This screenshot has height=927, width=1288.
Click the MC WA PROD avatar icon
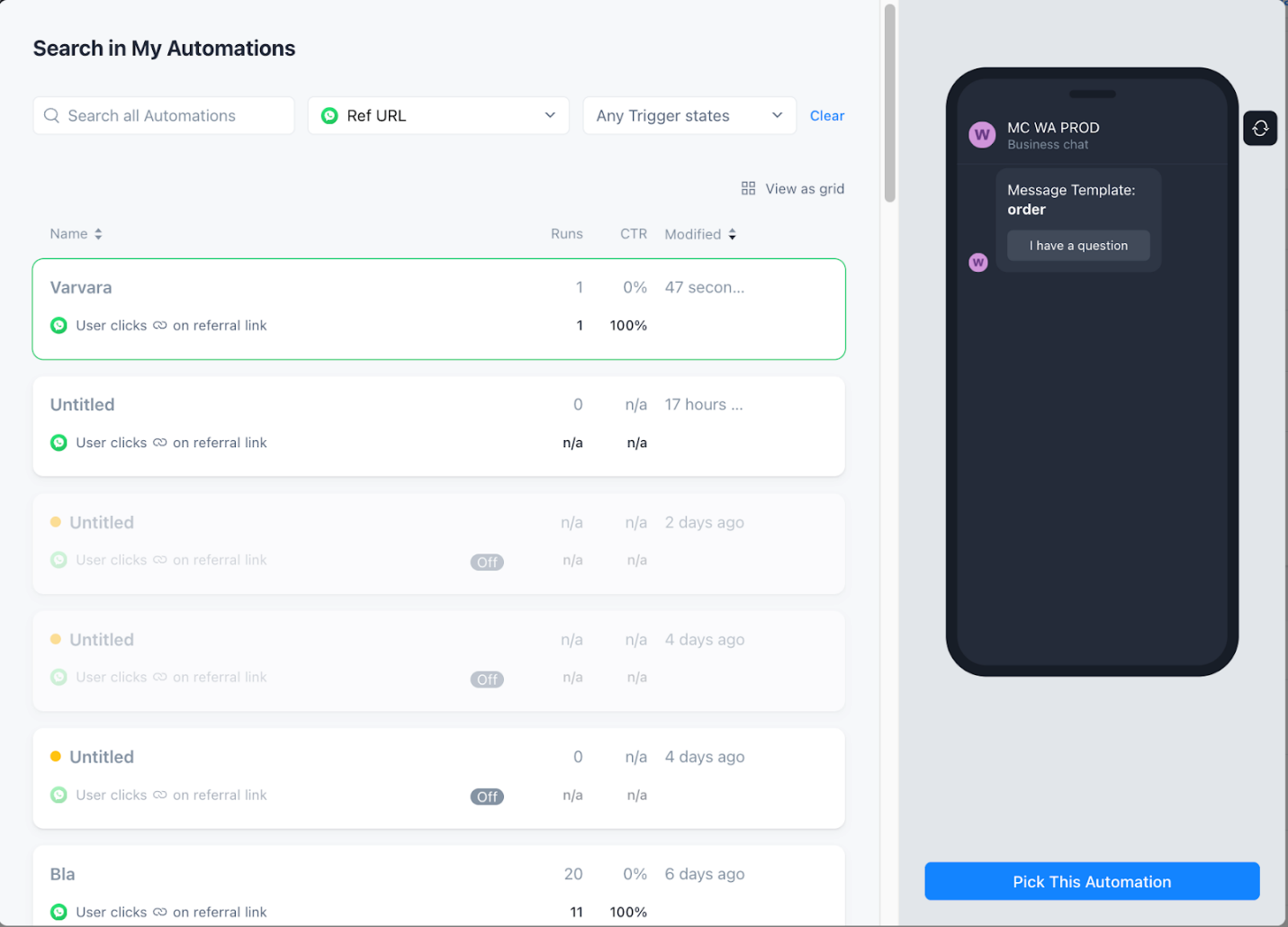click(x=982, y=135)
